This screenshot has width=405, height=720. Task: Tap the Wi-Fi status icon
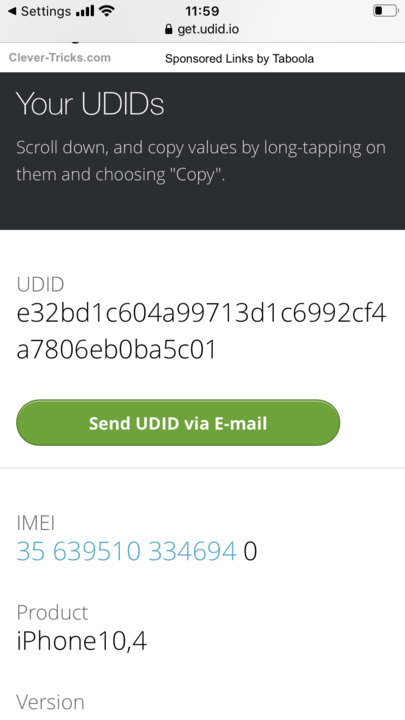pos(107,11)
